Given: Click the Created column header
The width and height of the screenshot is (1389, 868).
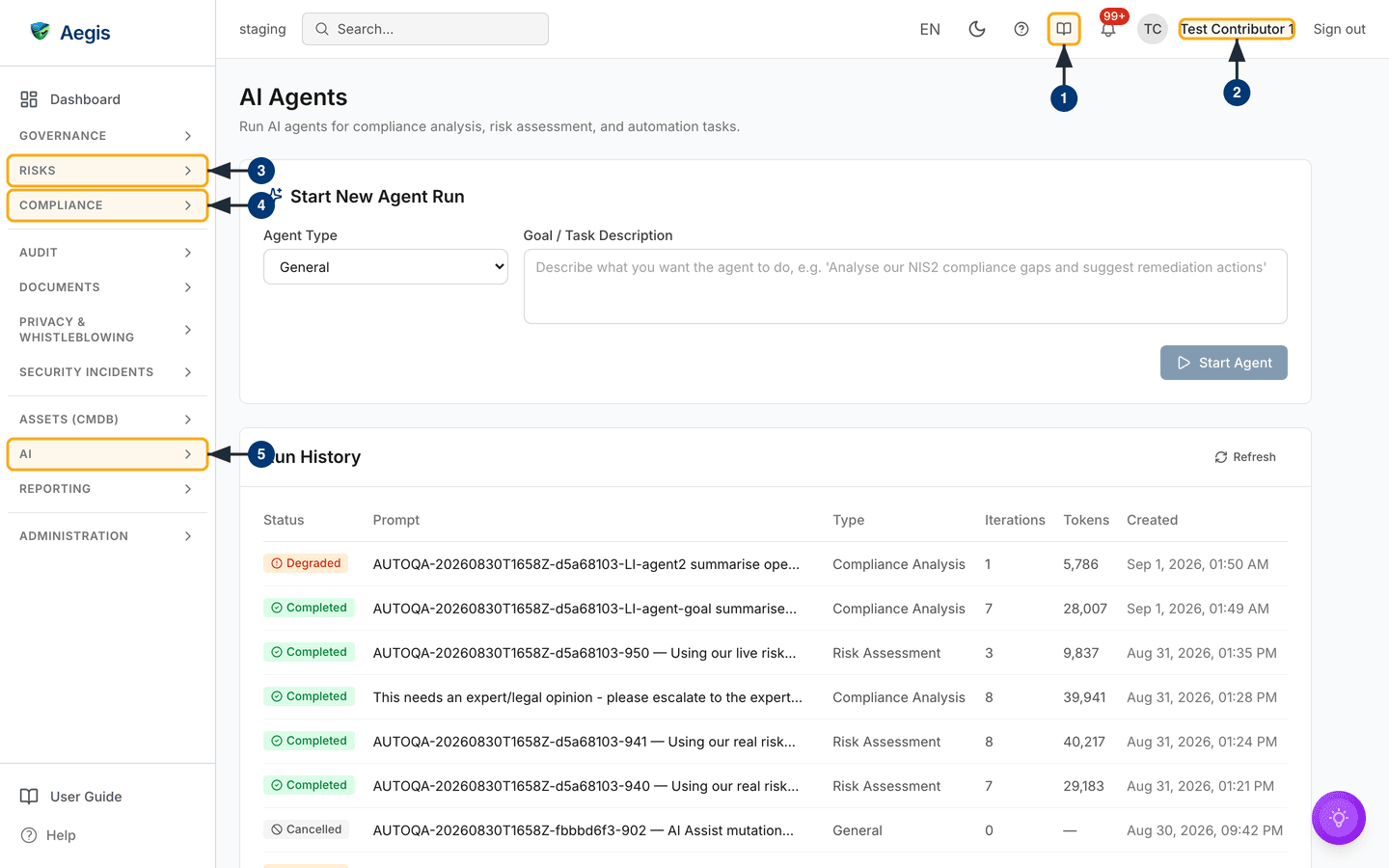Looking at the screenshot, I should (x=1152, y=520).
